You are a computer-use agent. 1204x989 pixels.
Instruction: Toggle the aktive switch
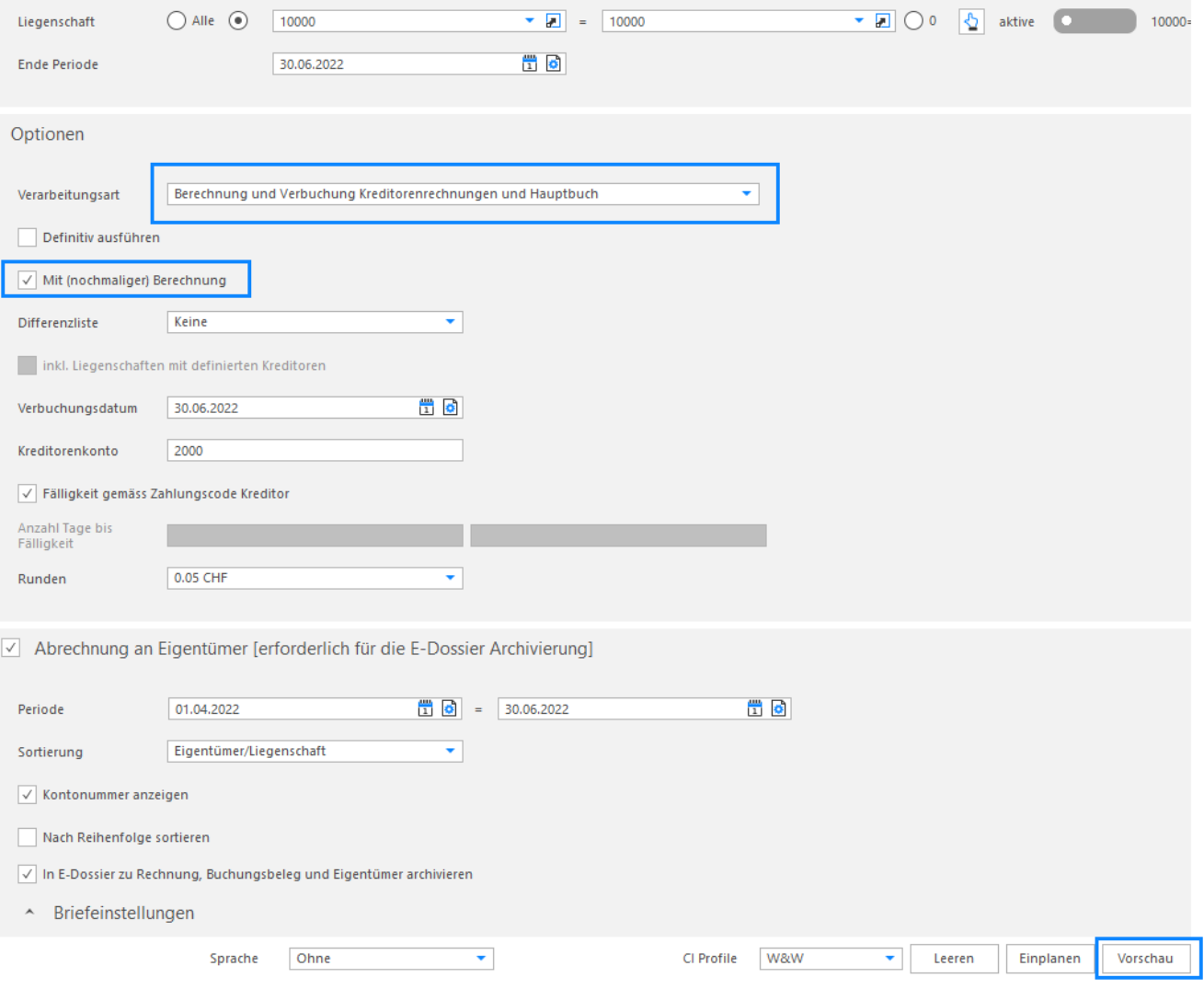click(1095, 21)
